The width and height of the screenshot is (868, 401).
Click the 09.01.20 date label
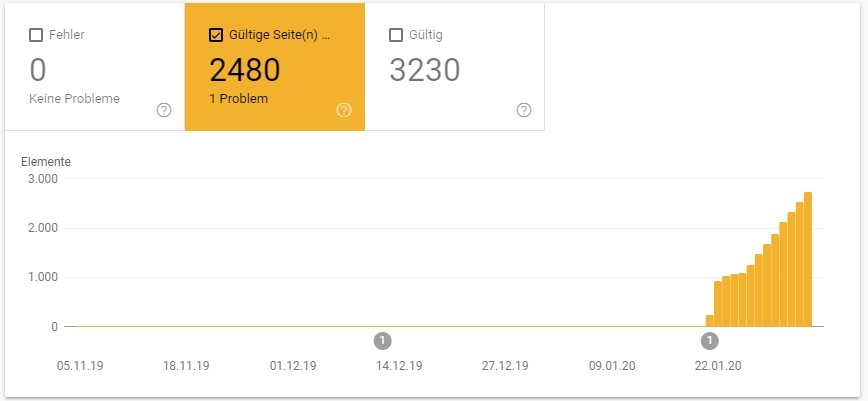click(x=611, y=366)
